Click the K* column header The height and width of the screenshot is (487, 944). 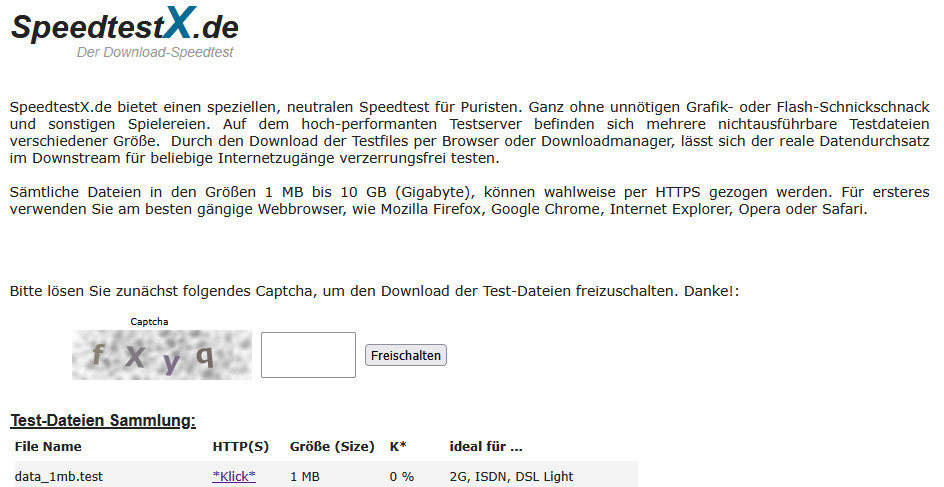398,446
